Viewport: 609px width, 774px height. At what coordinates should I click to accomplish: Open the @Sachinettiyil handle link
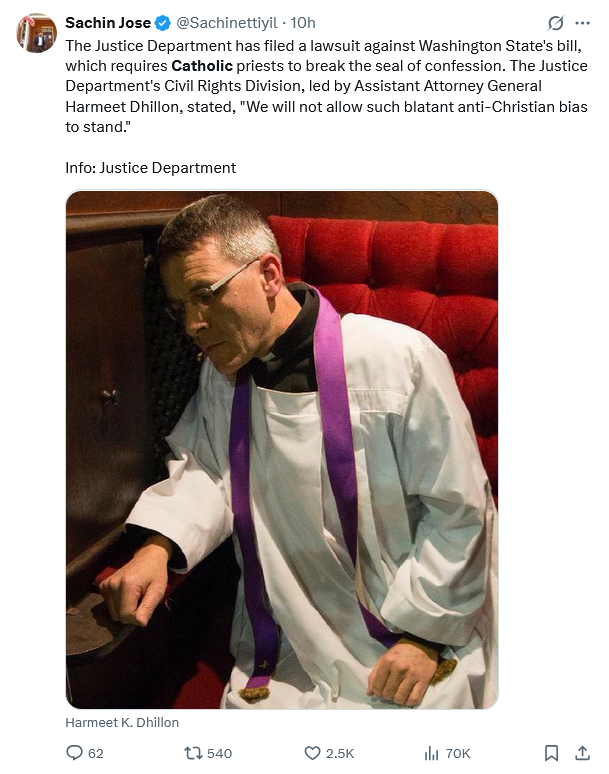(x=227, y=23)
